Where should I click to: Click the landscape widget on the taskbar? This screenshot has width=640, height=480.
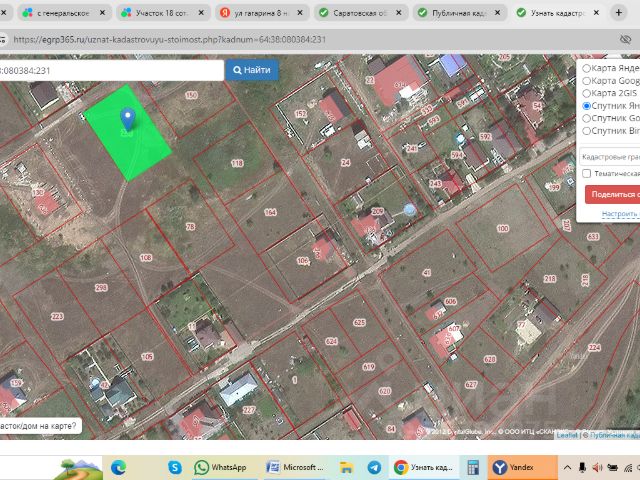[x=78, y=469]
